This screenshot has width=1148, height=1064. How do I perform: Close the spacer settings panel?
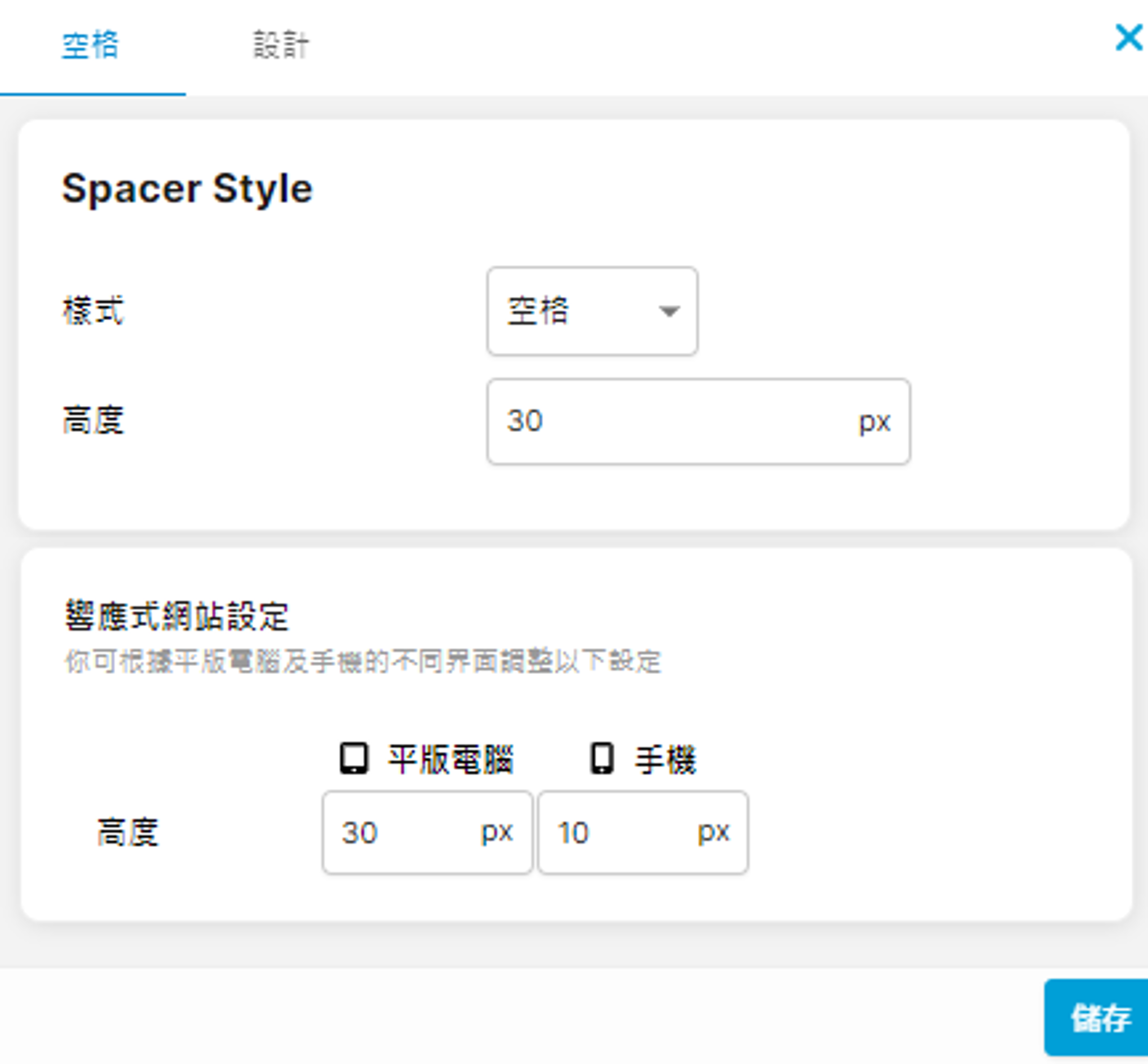point(1128,38)
